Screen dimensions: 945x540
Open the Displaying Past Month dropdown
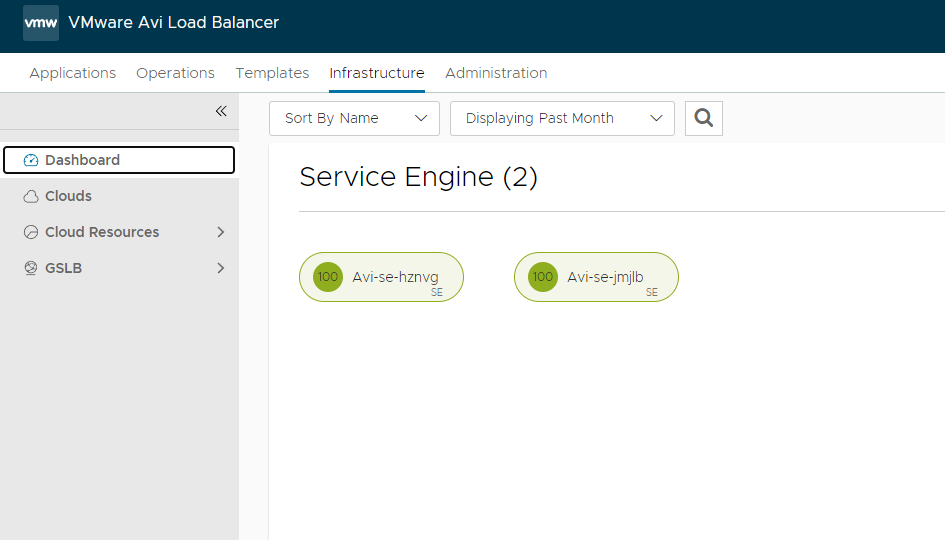(562, 118)
